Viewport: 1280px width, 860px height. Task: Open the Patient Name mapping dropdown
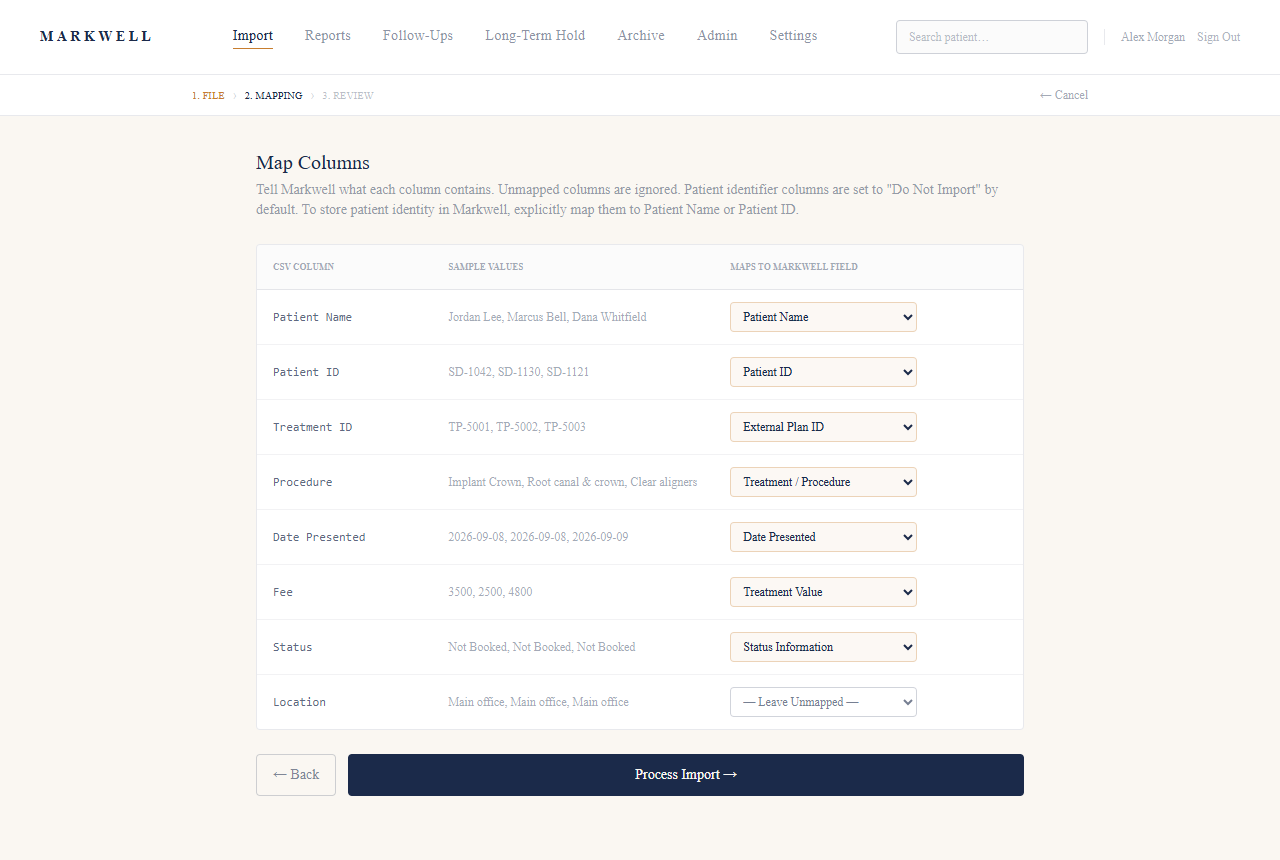tap(823, 317)
